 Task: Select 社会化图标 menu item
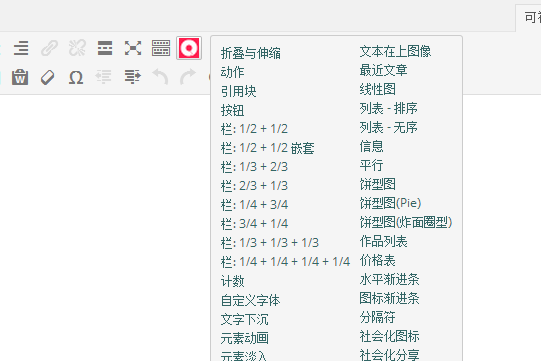[x=389, y=336]
